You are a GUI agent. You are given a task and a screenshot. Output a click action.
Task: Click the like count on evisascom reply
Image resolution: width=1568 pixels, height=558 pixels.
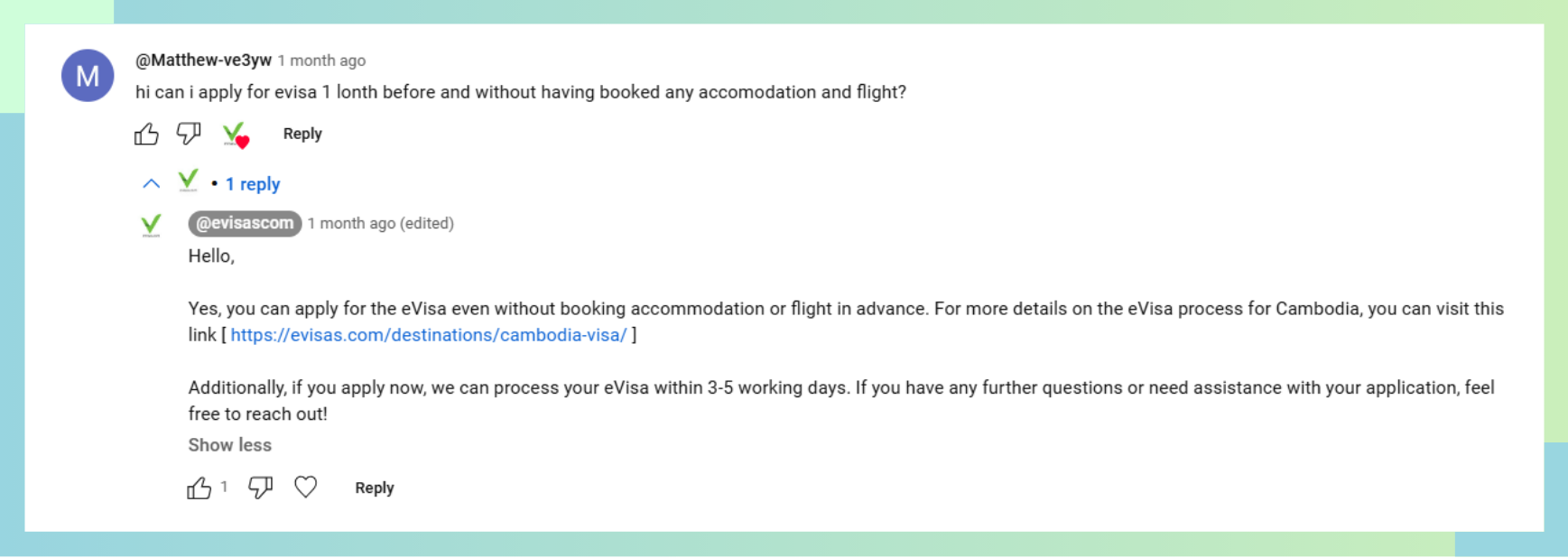[224, 487]
